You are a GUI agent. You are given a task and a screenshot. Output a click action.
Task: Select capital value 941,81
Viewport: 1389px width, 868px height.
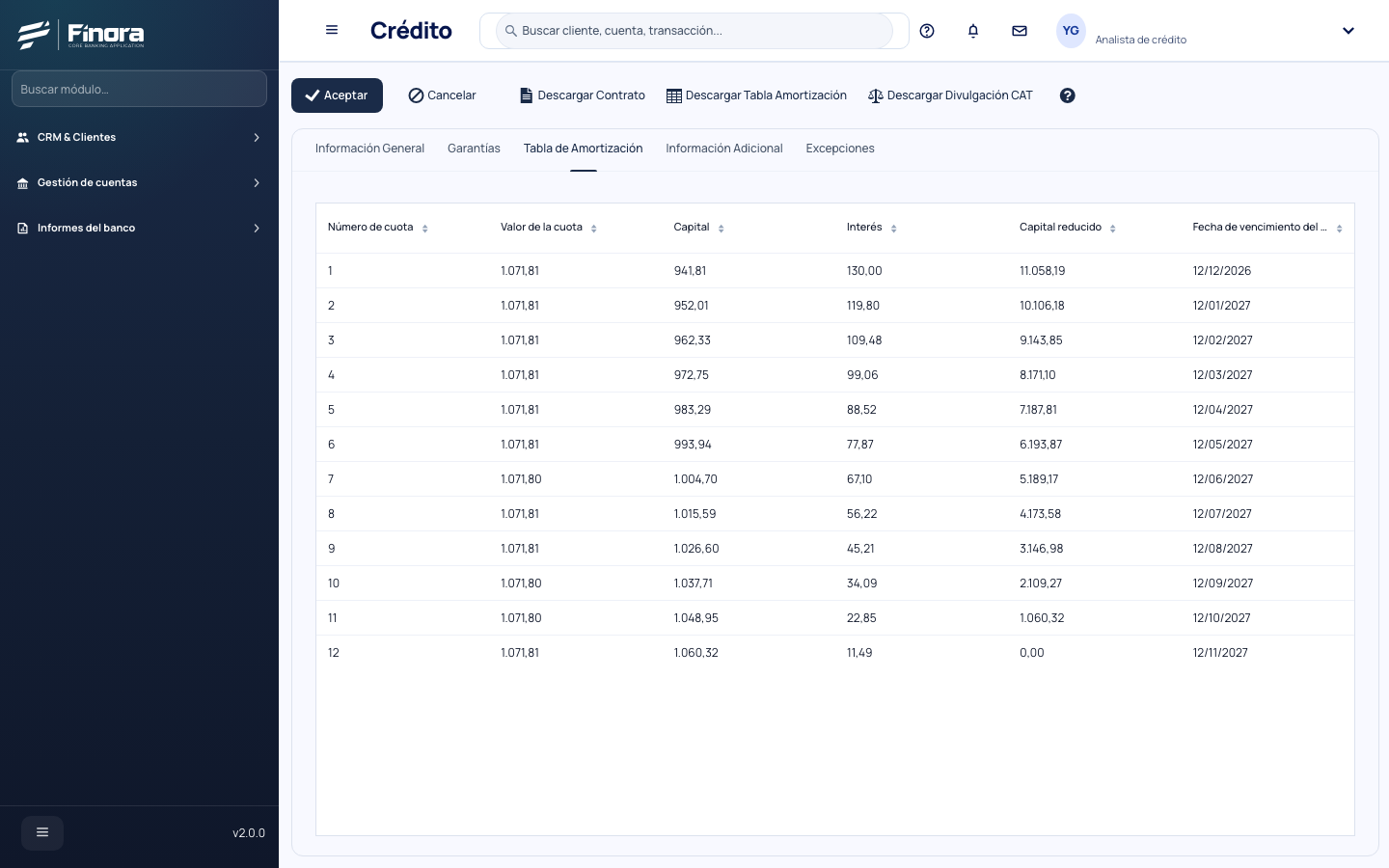click(690, 271)
